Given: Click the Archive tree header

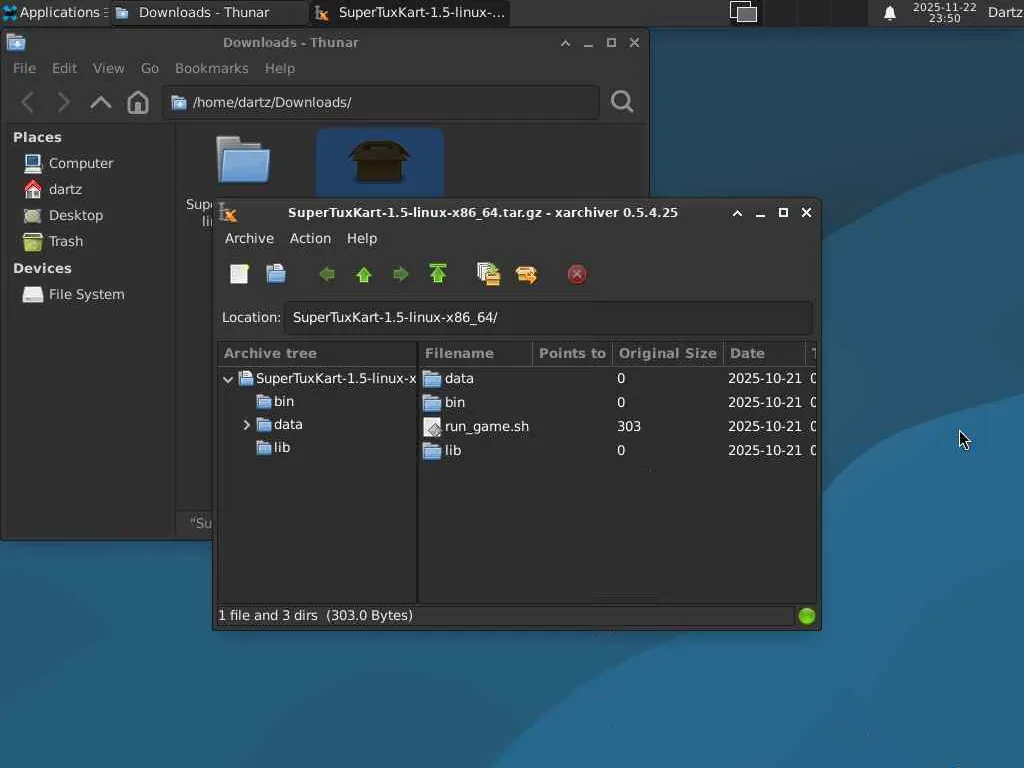Looking at the screenshot, I should [x=317, y=353].
